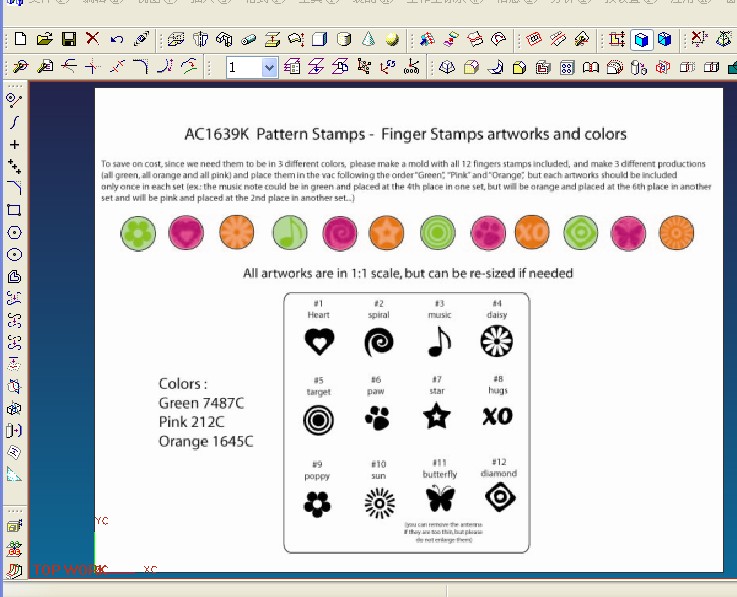Switch to wireframe cube display icon
The image size is (737, 597).
pos(665,39)
